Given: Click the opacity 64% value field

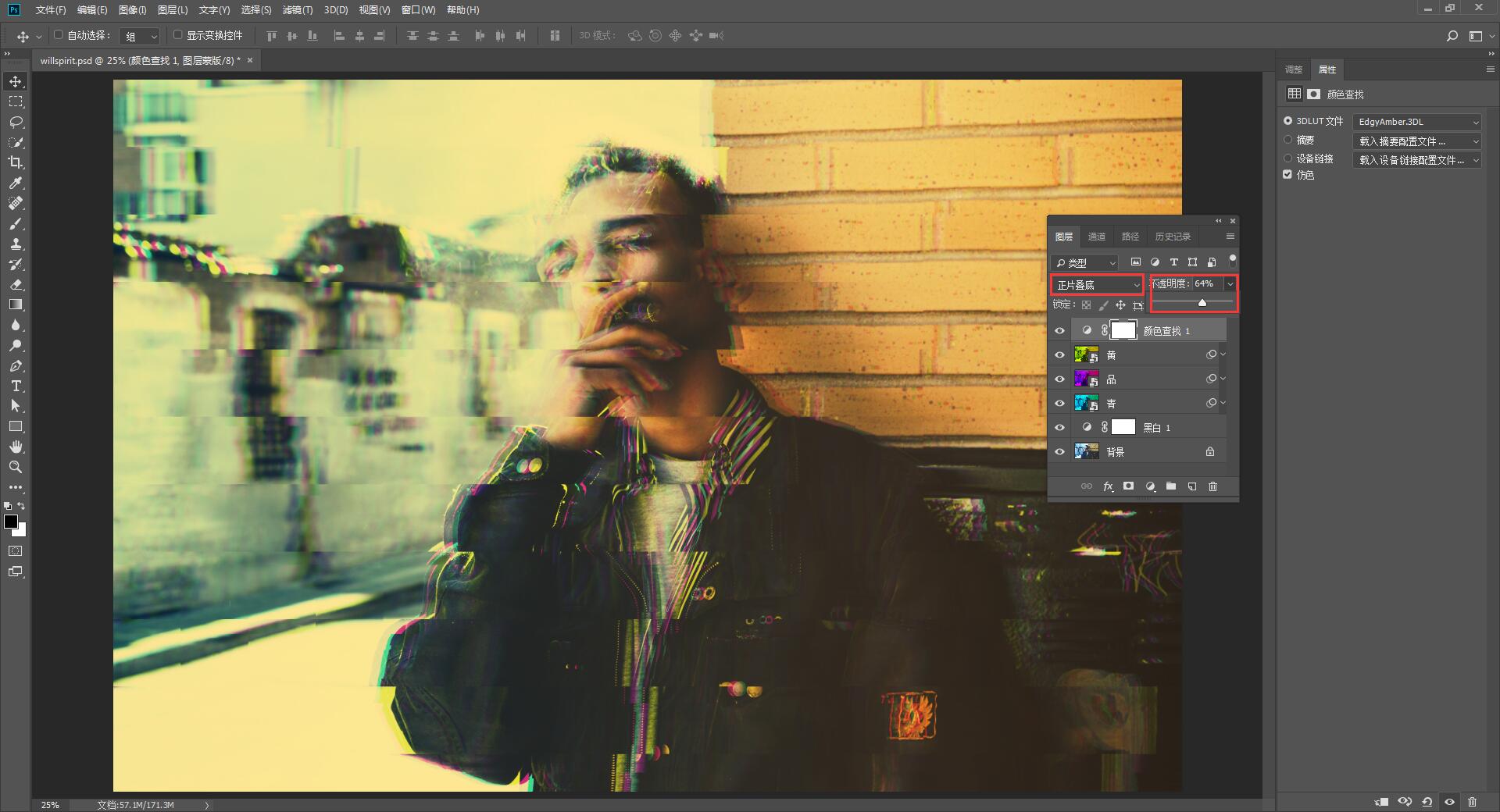Looking at the screenshot, I should click(x=1207, y=284).
